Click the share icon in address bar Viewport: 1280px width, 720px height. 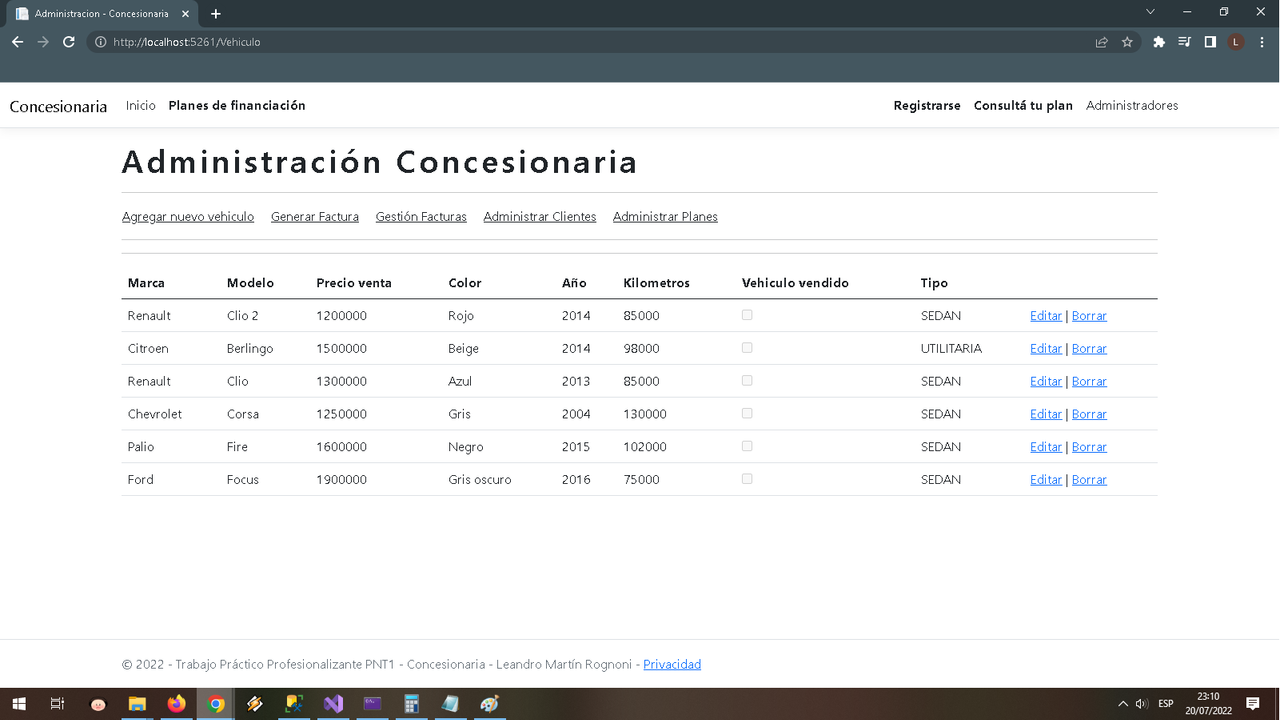pyautogui.click(x=1101, y=42)
